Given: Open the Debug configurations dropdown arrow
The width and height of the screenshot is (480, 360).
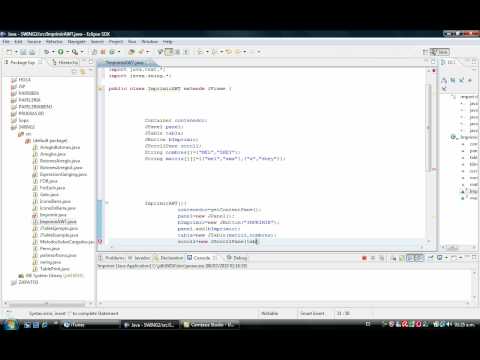Looking at the screenshot, I should point(53,52).
